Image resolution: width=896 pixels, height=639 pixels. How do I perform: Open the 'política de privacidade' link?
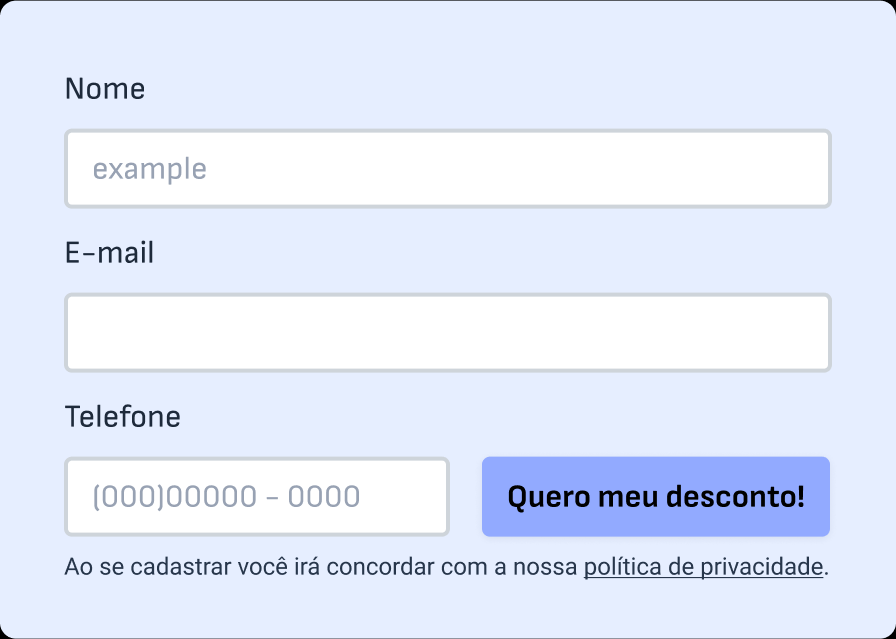pyautogui.click(x=703, y=568)
